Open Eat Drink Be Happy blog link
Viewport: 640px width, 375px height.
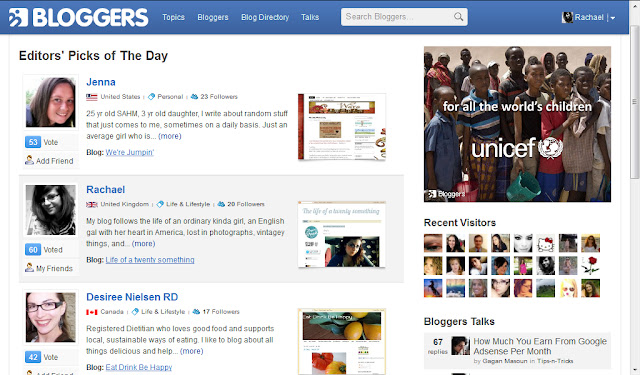coord(139,367)
